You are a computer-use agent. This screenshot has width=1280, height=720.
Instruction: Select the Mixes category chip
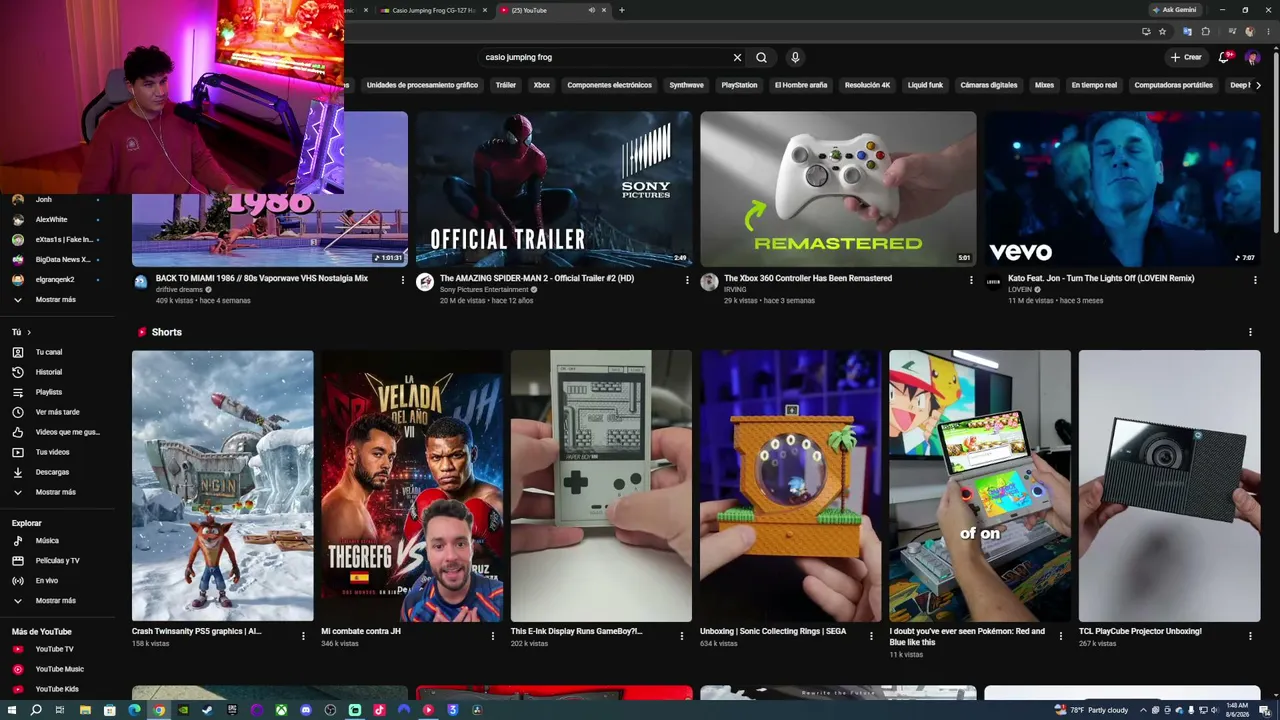pos(1044,85)
